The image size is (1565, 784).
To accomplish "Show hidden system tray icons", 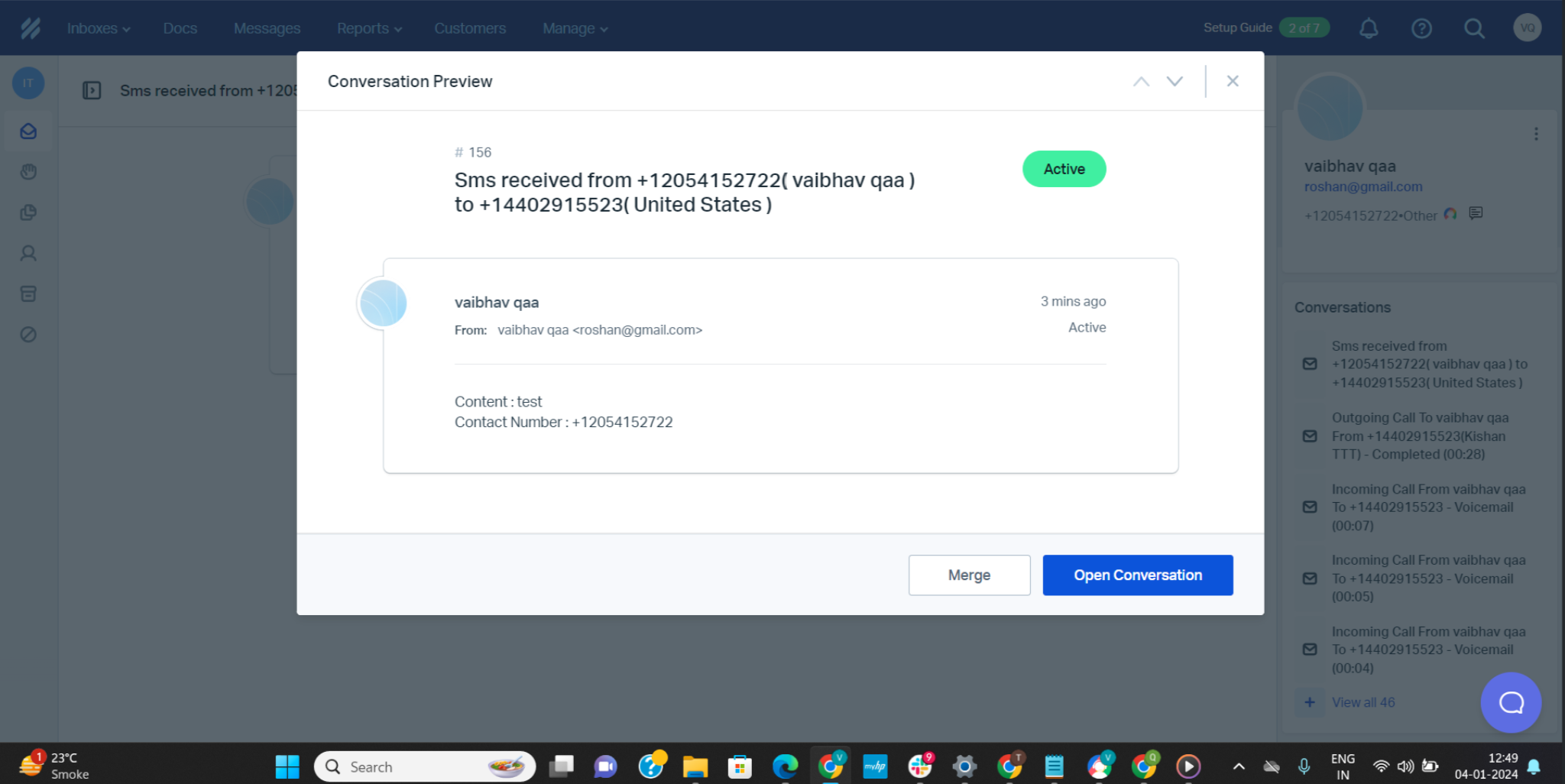I will (1239, 766).
